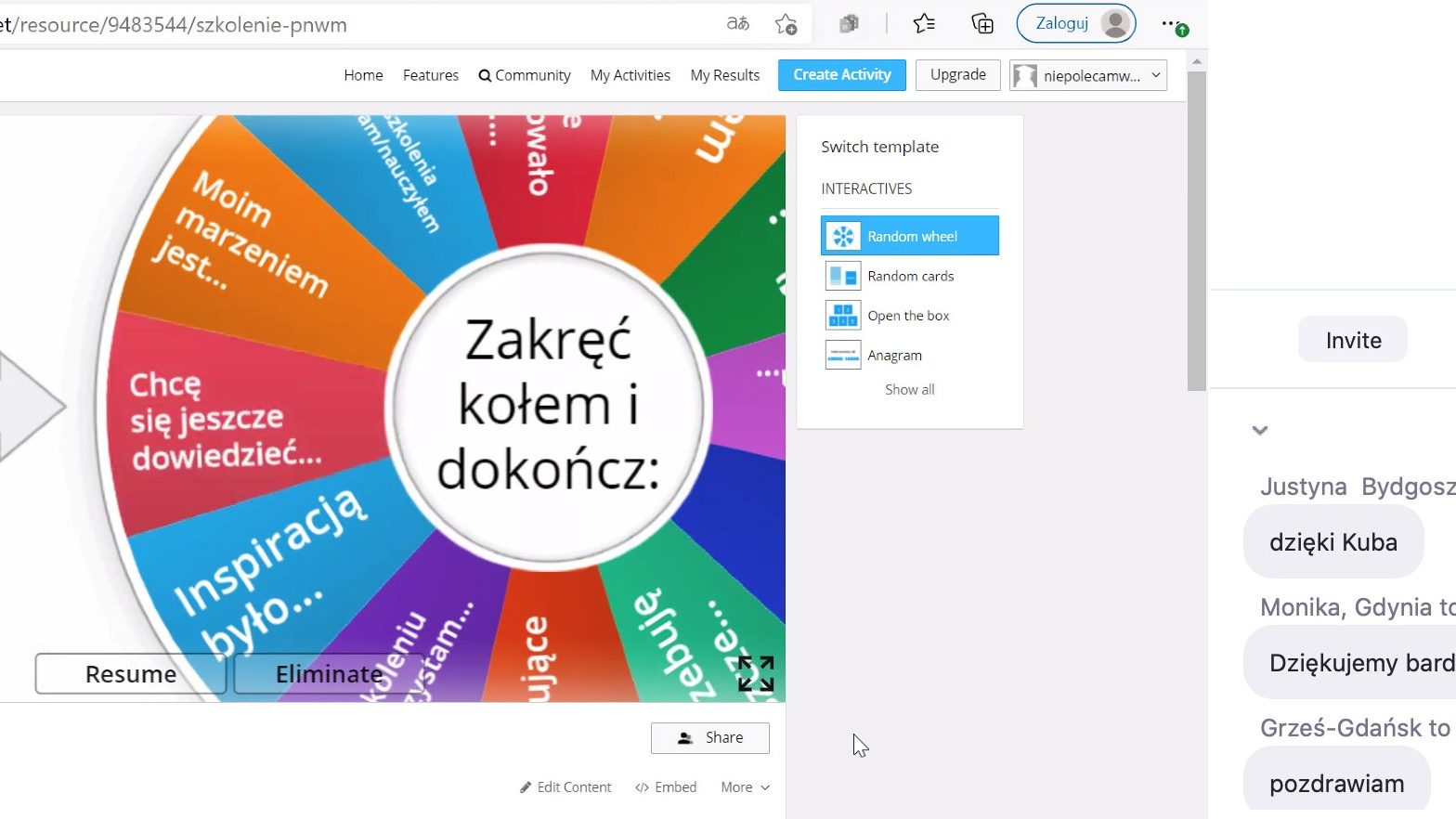Expand the More dropdown
The width and height of the screenshot is (1456, 819).
point(746,787)
